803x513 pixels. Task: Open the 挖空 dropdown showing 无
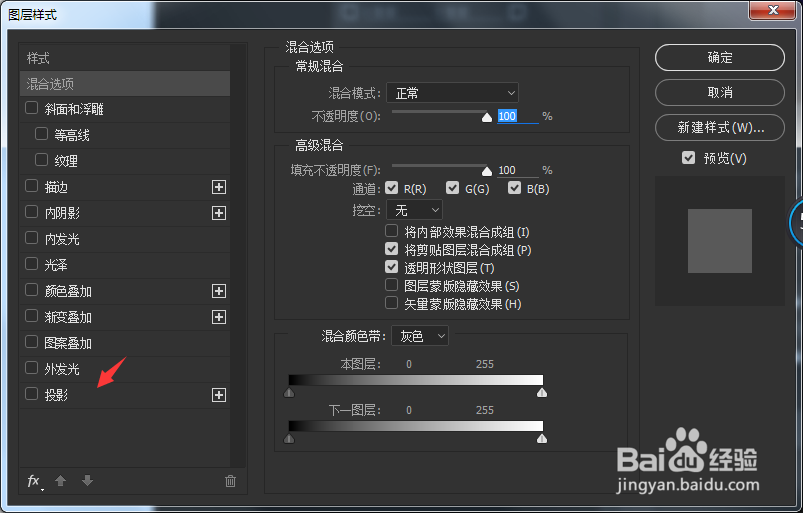(414, 210)
